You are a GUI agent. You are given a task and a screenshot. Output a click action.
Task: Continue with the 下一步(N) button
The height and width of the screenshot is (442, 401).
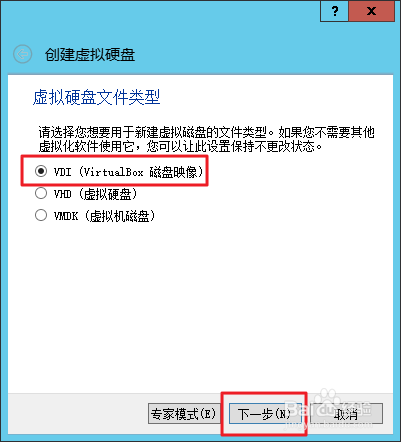pos(264,414)
